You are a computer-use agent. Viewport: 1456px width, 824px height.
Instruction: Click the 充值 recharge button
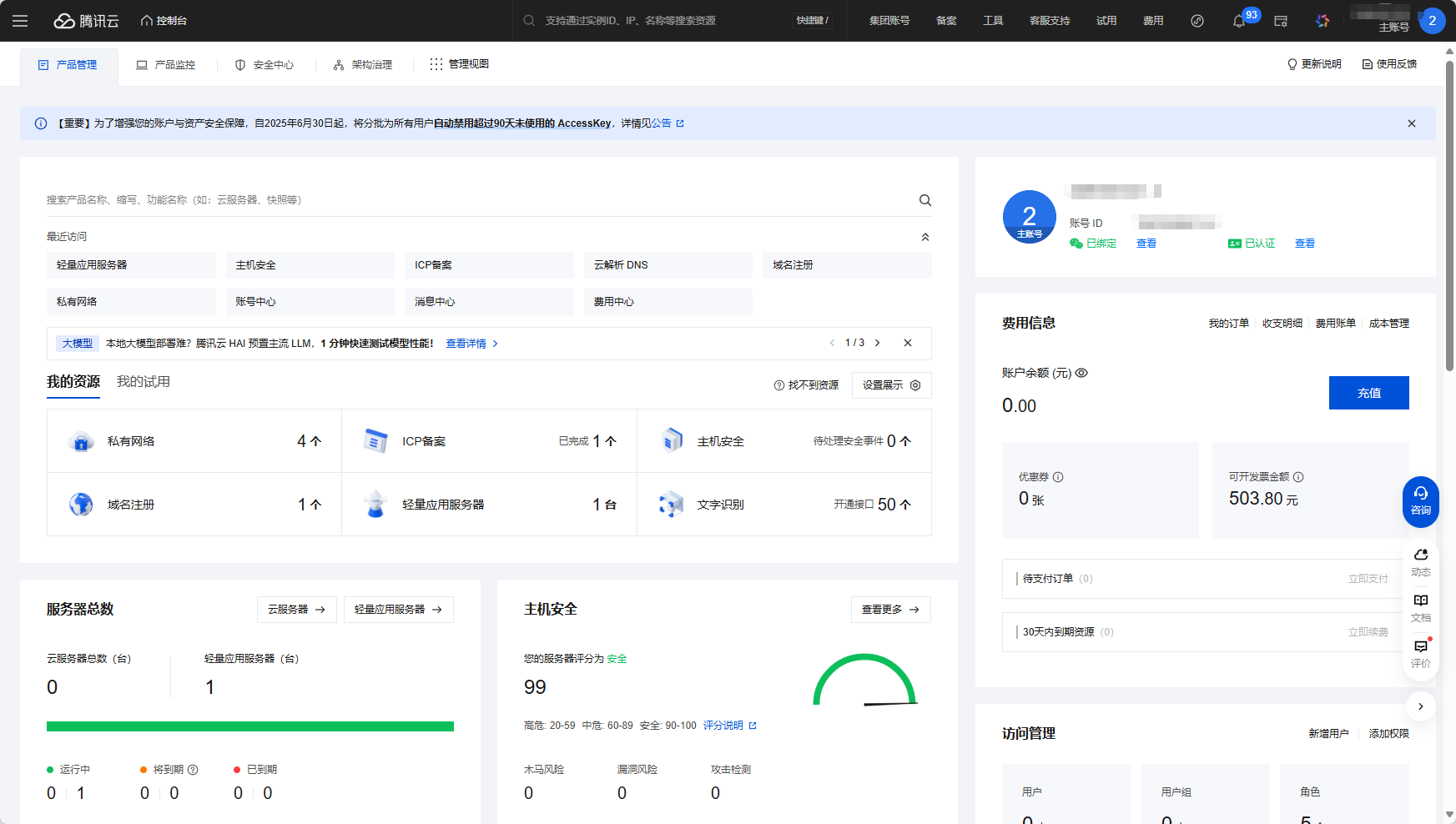1368,393
